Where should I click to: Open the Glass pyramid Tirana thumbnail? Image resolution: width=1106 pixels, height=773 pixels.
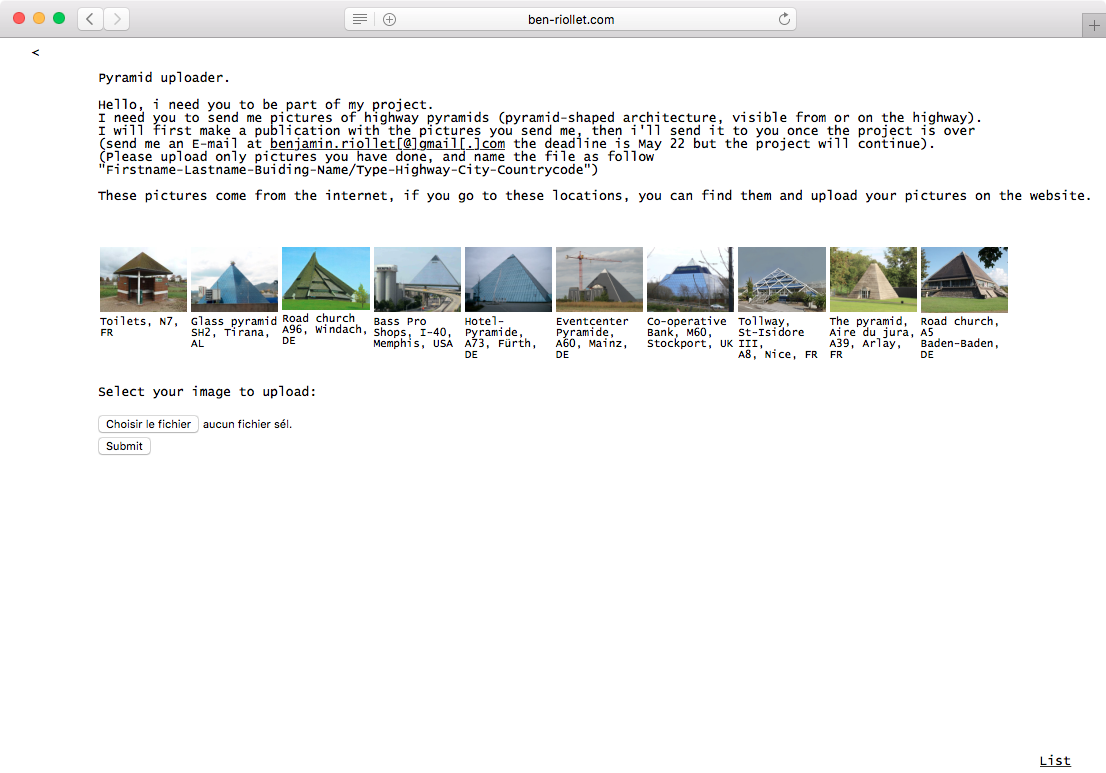[x=234, y=280]
